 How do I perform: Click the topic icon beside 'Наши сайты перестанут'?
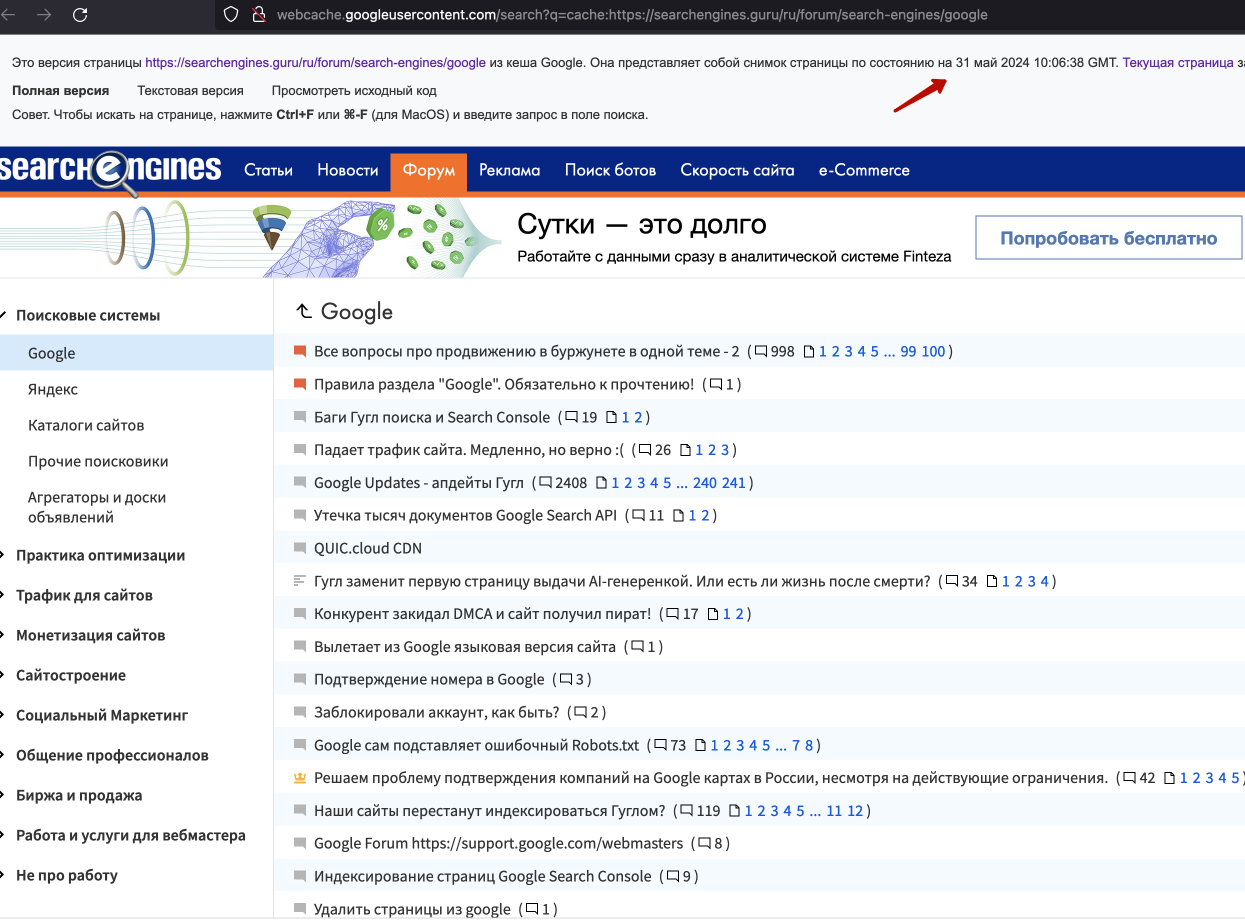[300, 811]
